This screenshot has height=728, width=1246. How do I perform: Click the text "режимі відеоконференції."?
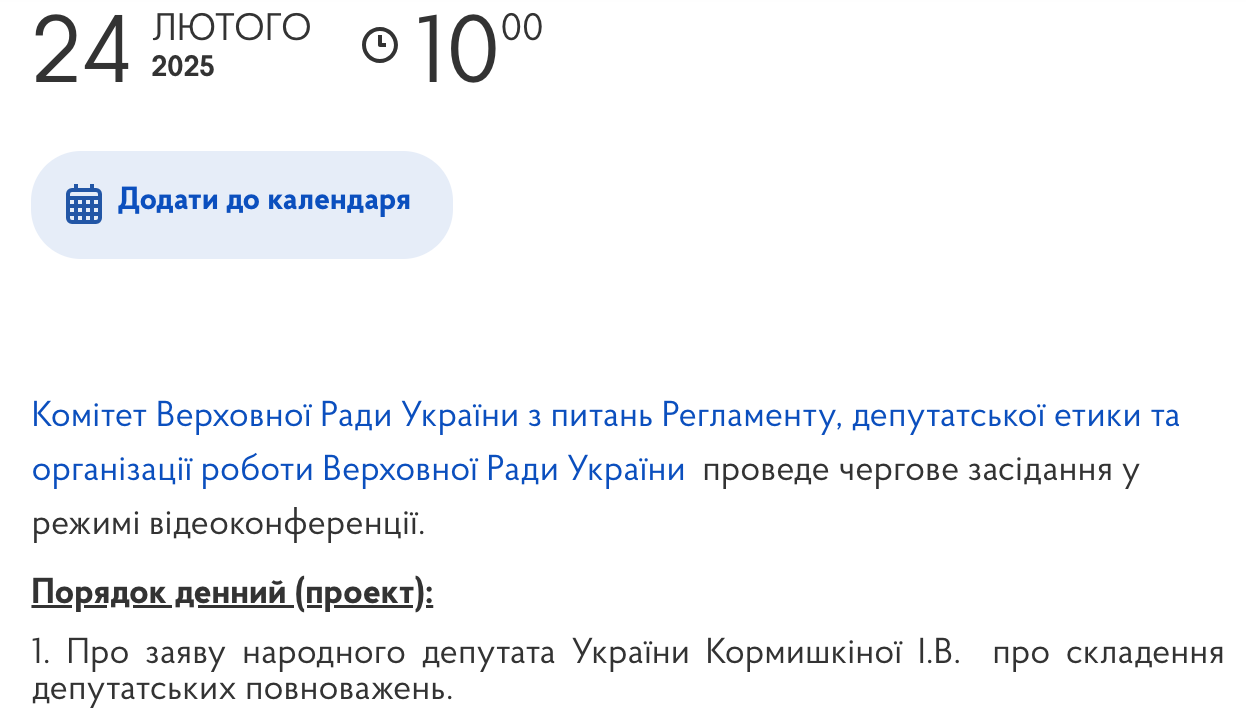[x=228, y=523]
